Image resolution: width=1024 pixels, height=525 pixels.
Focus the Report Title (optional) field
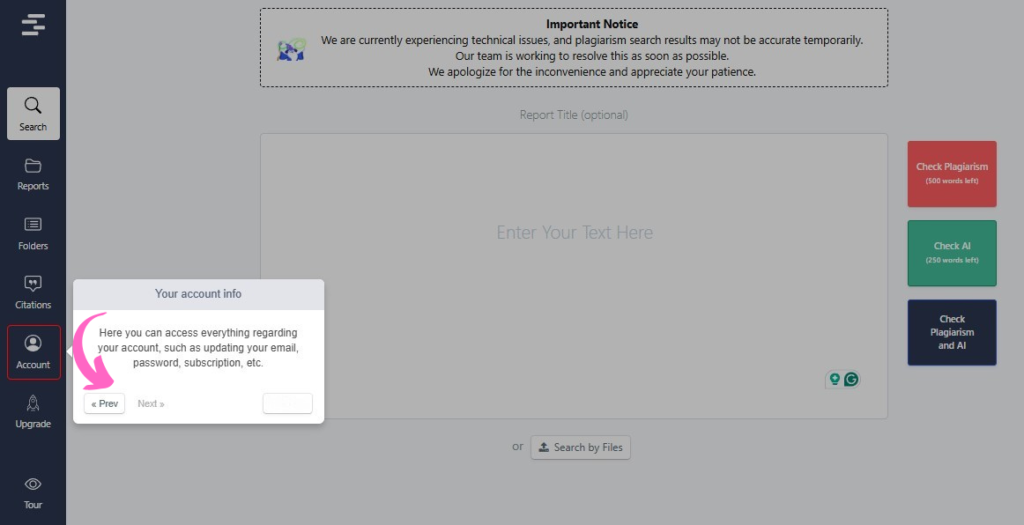click(573, 115)
